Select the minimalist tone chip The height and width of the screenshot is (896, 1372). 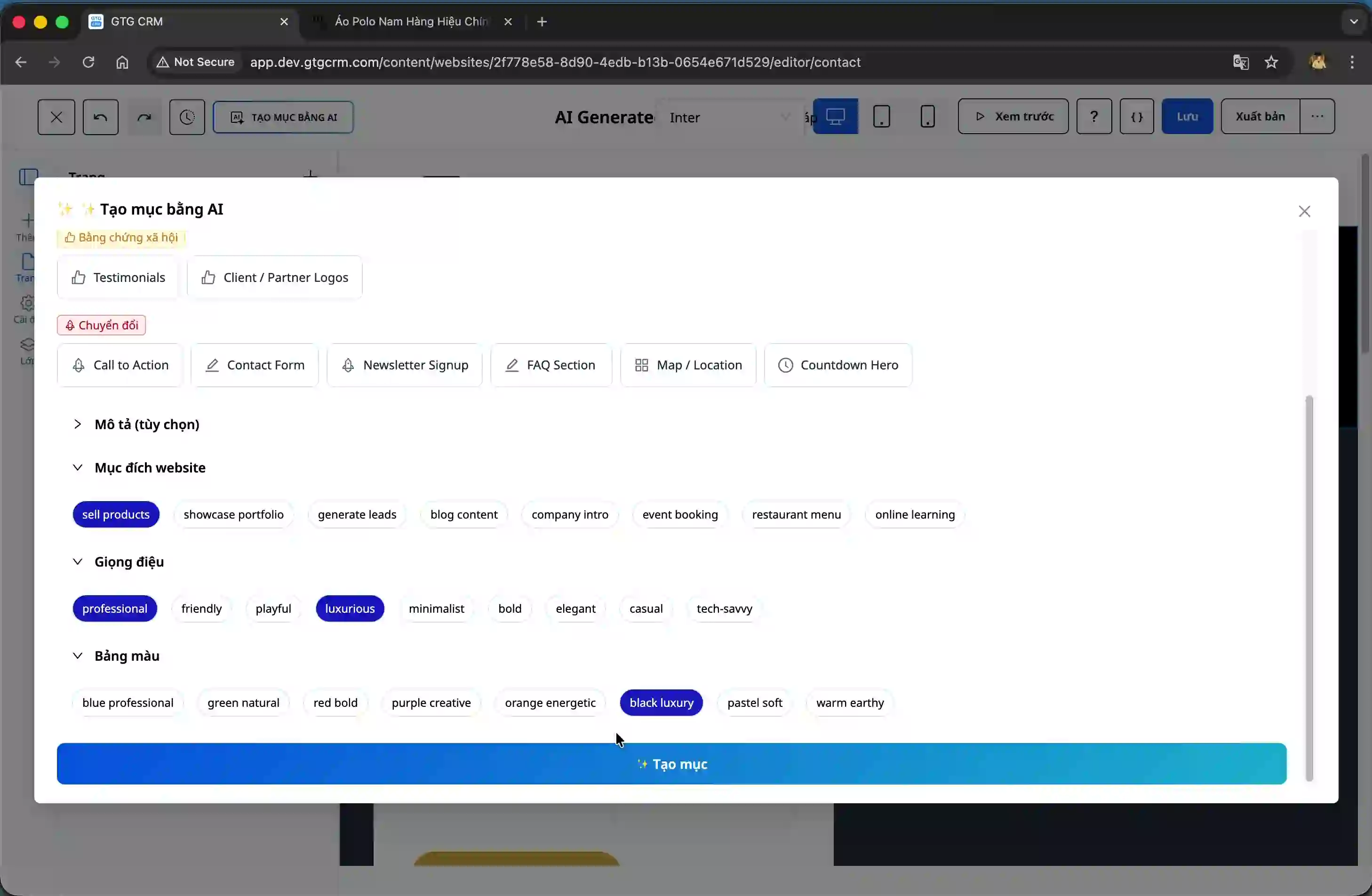point(436,608)
